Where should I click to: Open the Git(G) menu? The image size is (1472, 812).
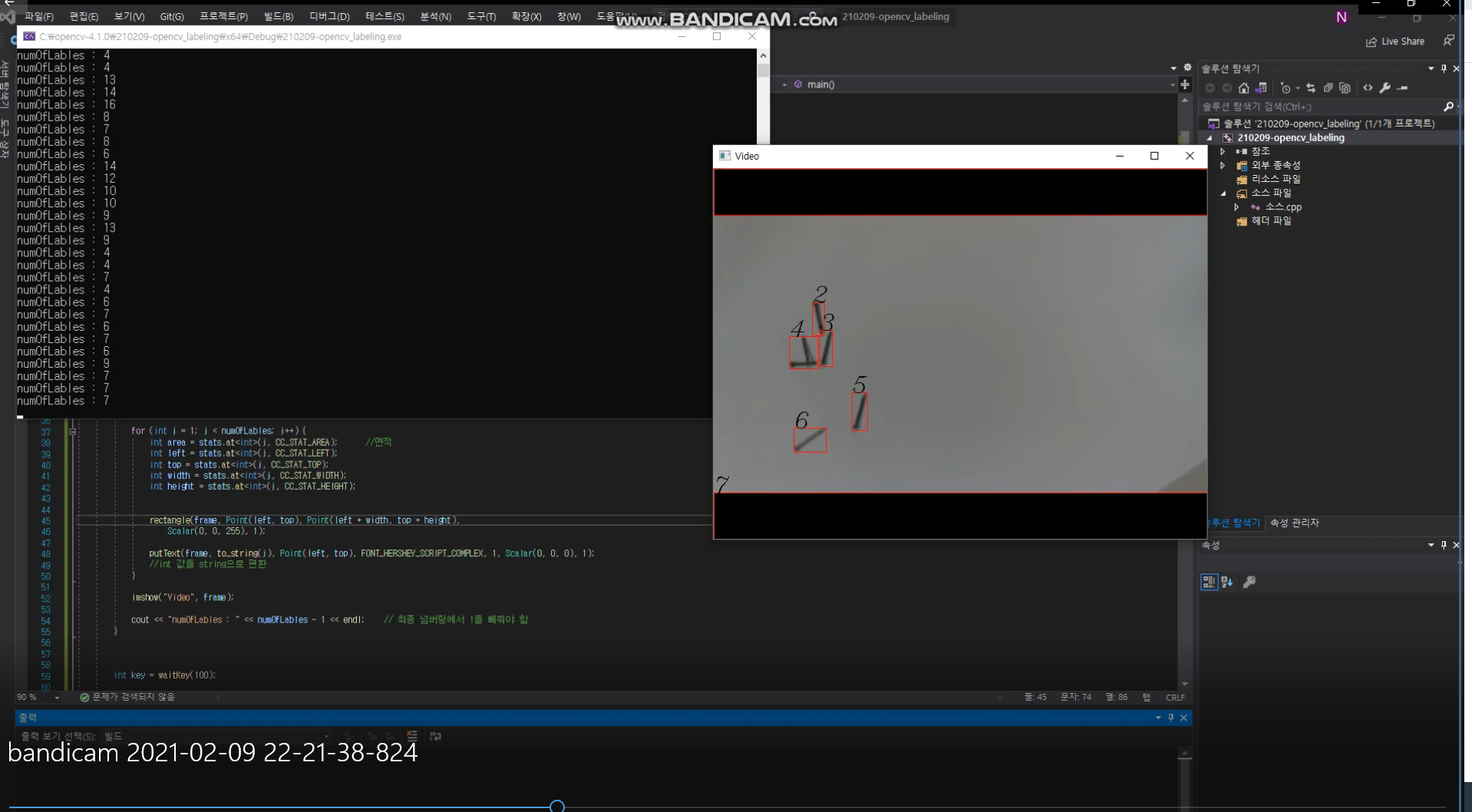pyautogui.click(x=172, y=16)
